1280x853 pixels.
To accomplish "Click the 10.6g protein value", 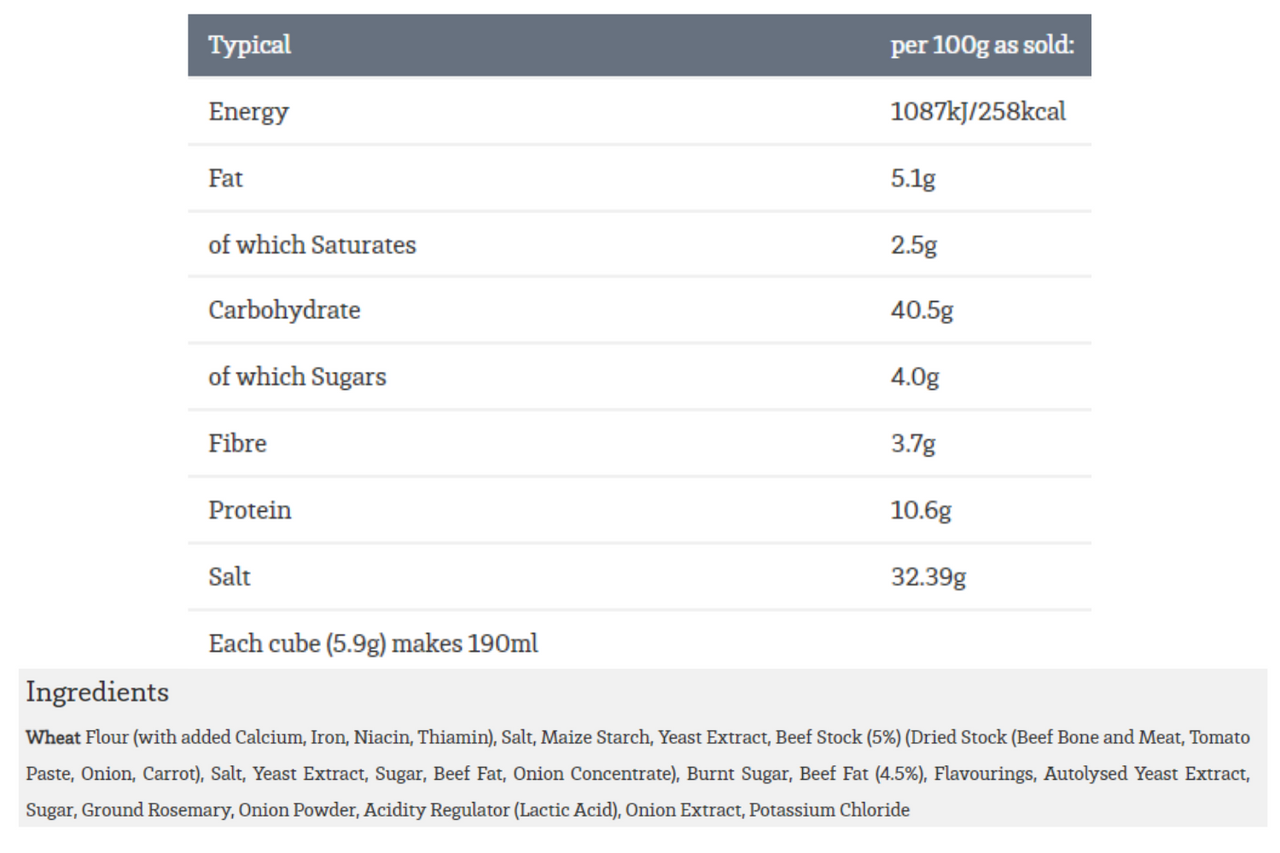I will tap(921, 510).
